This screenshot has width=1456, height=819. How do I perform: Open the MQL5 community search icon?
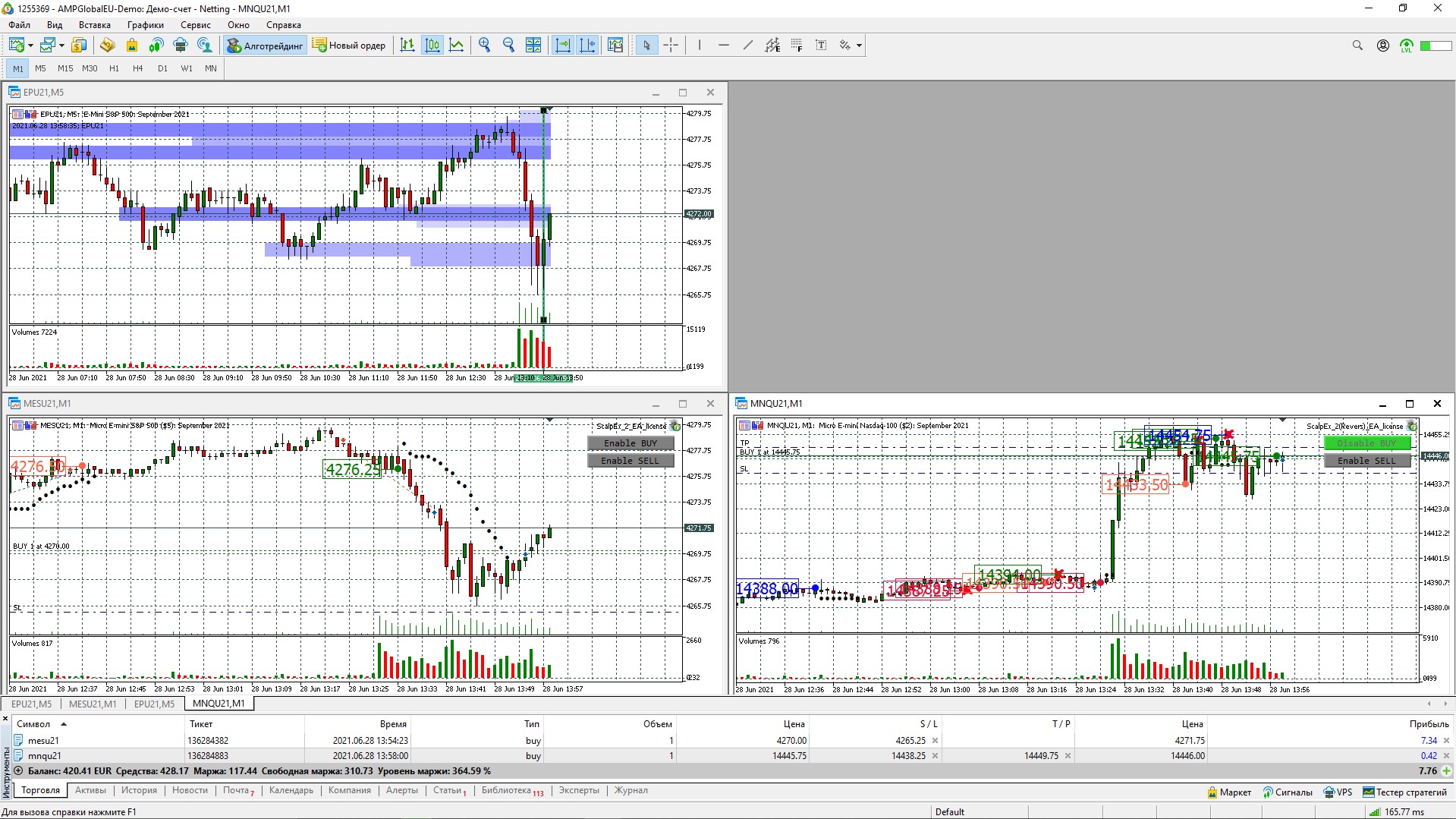(x=205, y=46)
